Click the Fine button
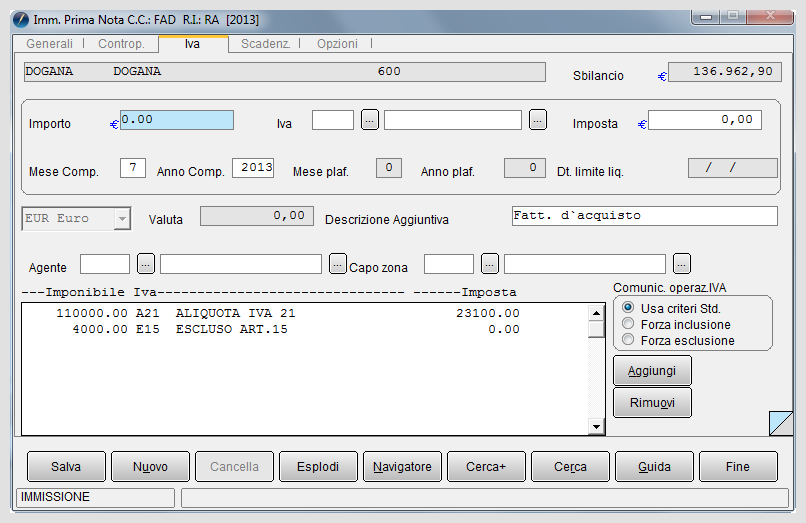 738,466
